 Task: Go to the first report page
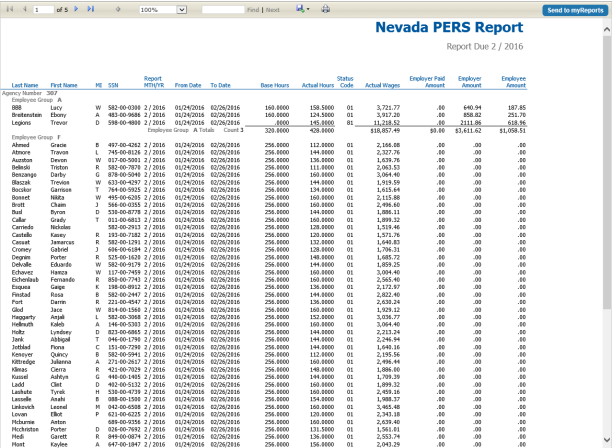tap(8, 9)
